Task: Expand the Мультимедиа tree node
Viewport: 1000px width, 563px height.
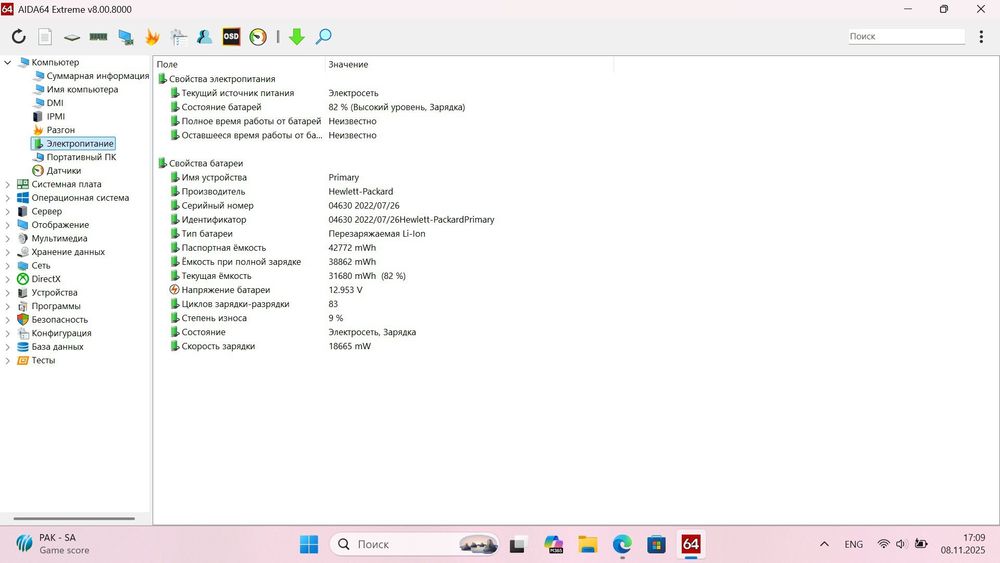Action: 8,238
